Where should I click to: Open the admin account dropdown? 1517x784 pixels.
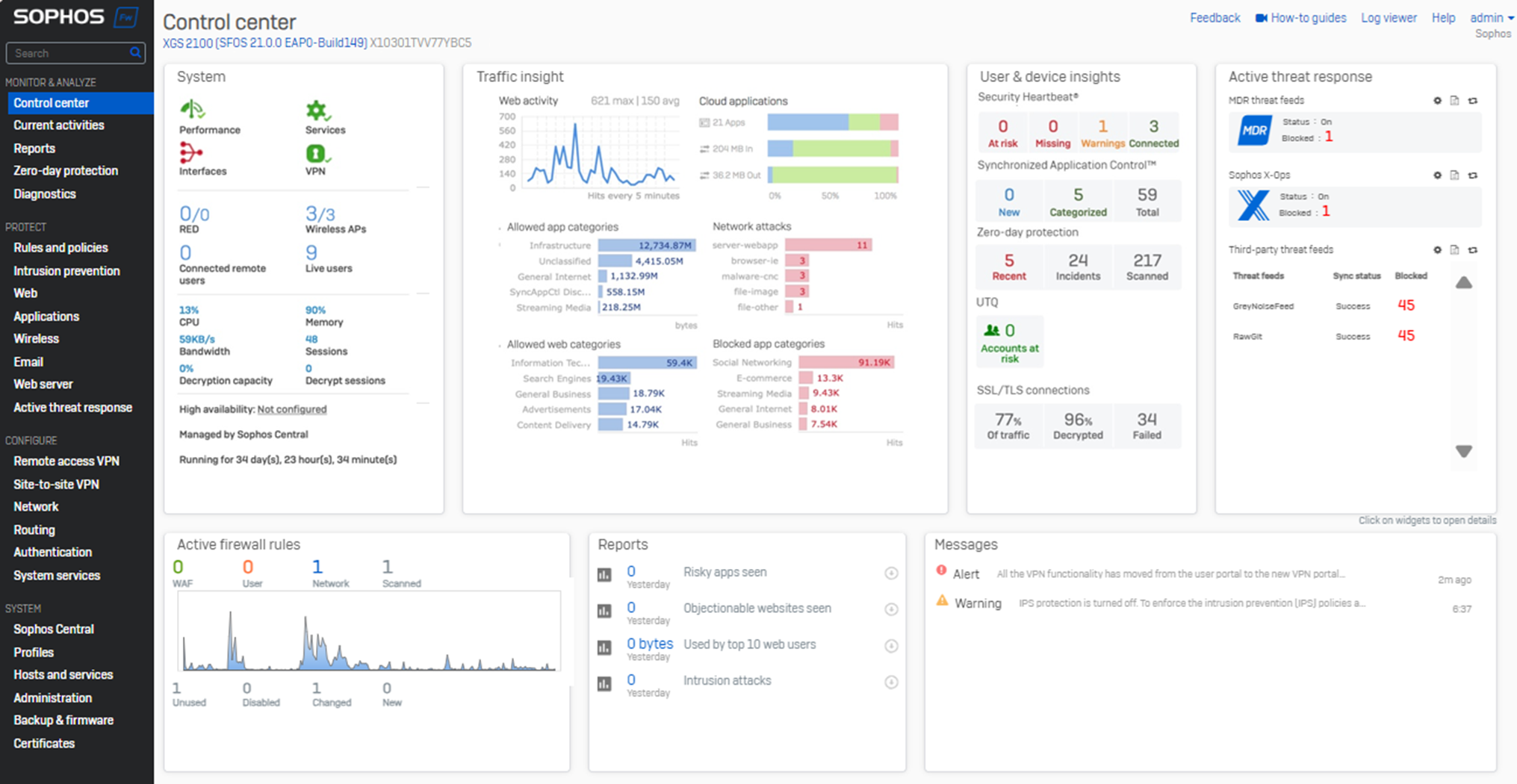(x=1491, y=18)
